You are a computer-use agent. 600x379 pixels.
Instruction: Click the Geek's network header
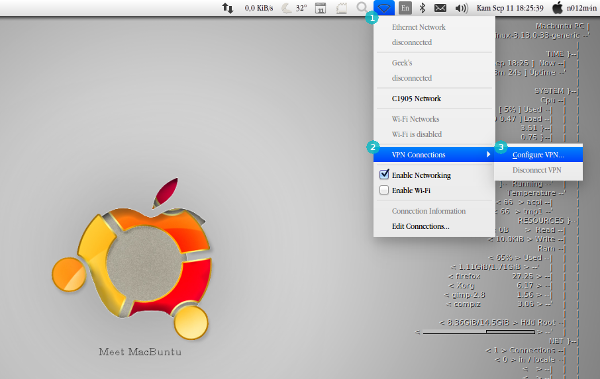tap(402, 63)
